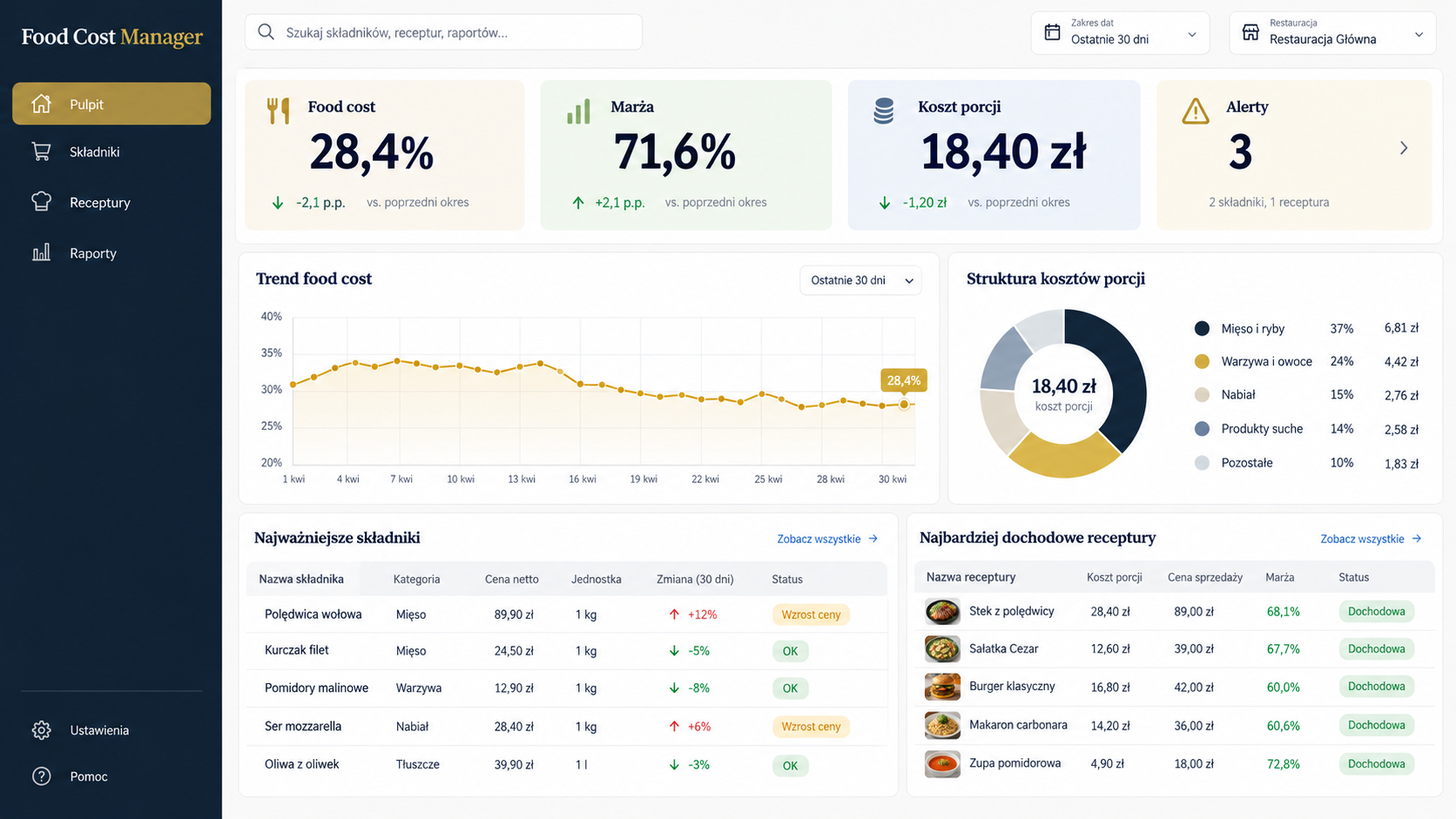This screenshot has width=1456, height=819.
Task: Click the chart icon beside Raporty
Action: pyautogui.click(x=41, y=252)
